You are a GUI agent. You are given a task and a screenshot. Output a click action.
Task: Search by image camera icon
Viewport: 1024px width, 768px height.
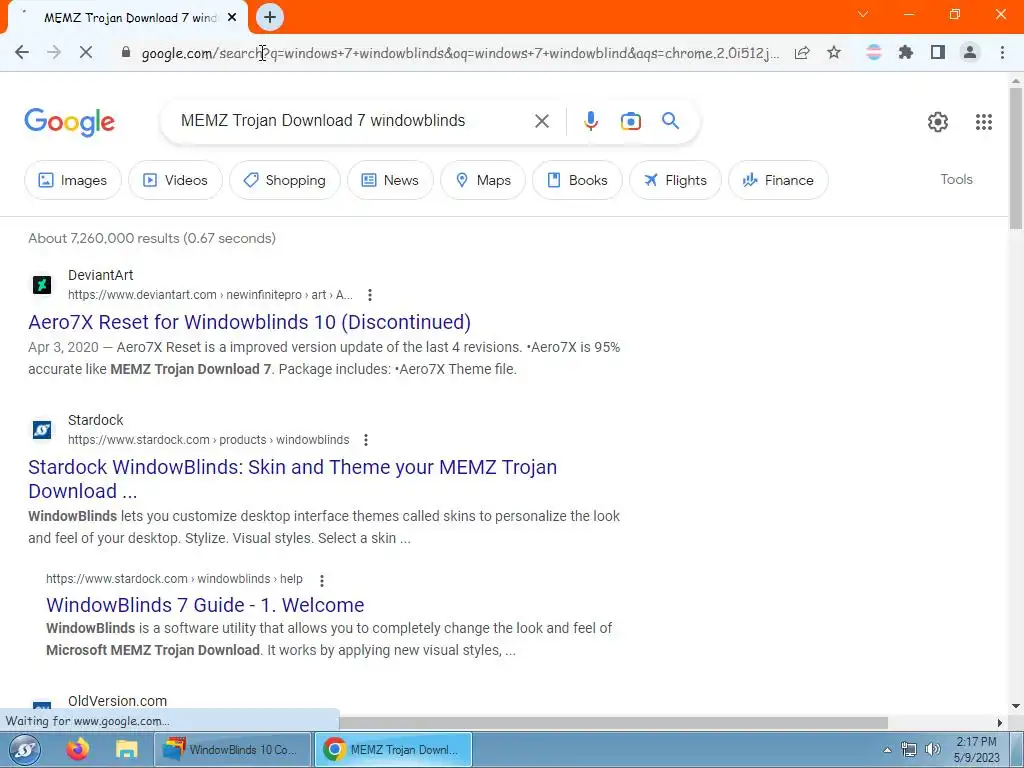pos(630,121)
